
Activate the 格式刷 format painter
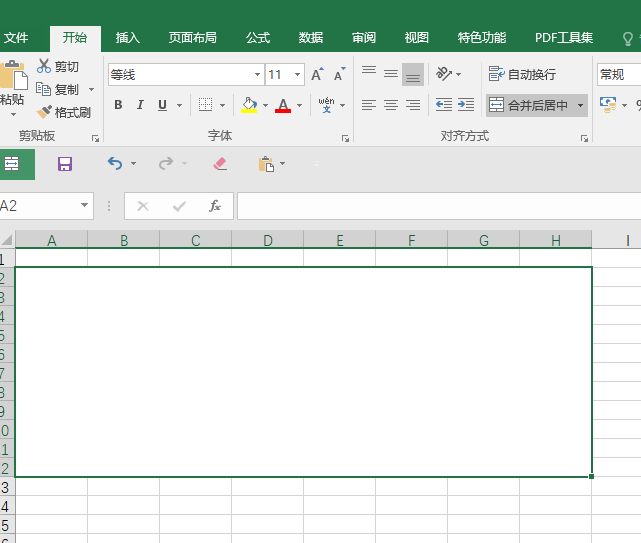click(x=64, y=112)
